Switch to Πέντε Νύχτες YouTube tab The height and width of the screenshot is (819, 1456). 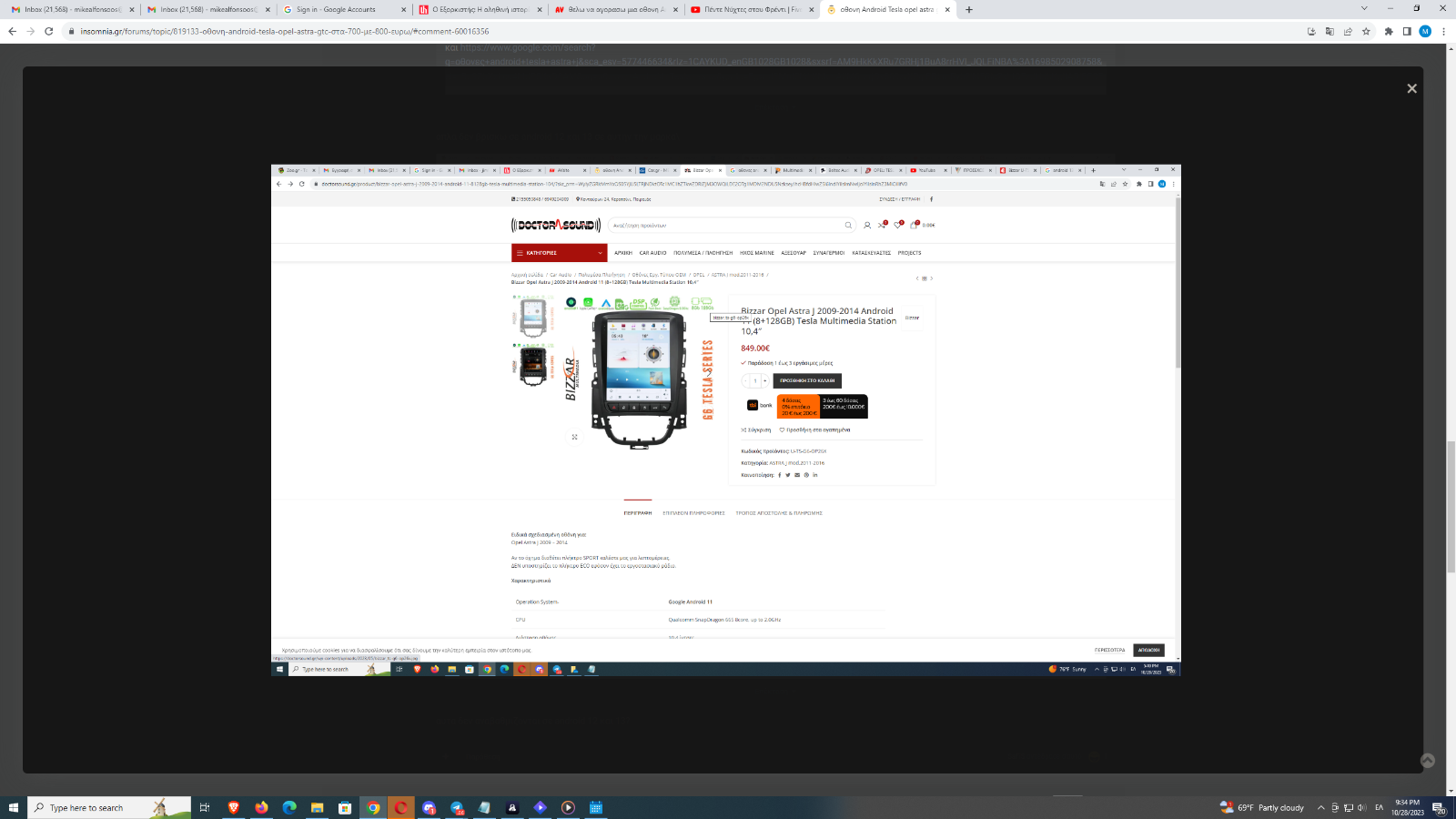click(x=753, y=9)
